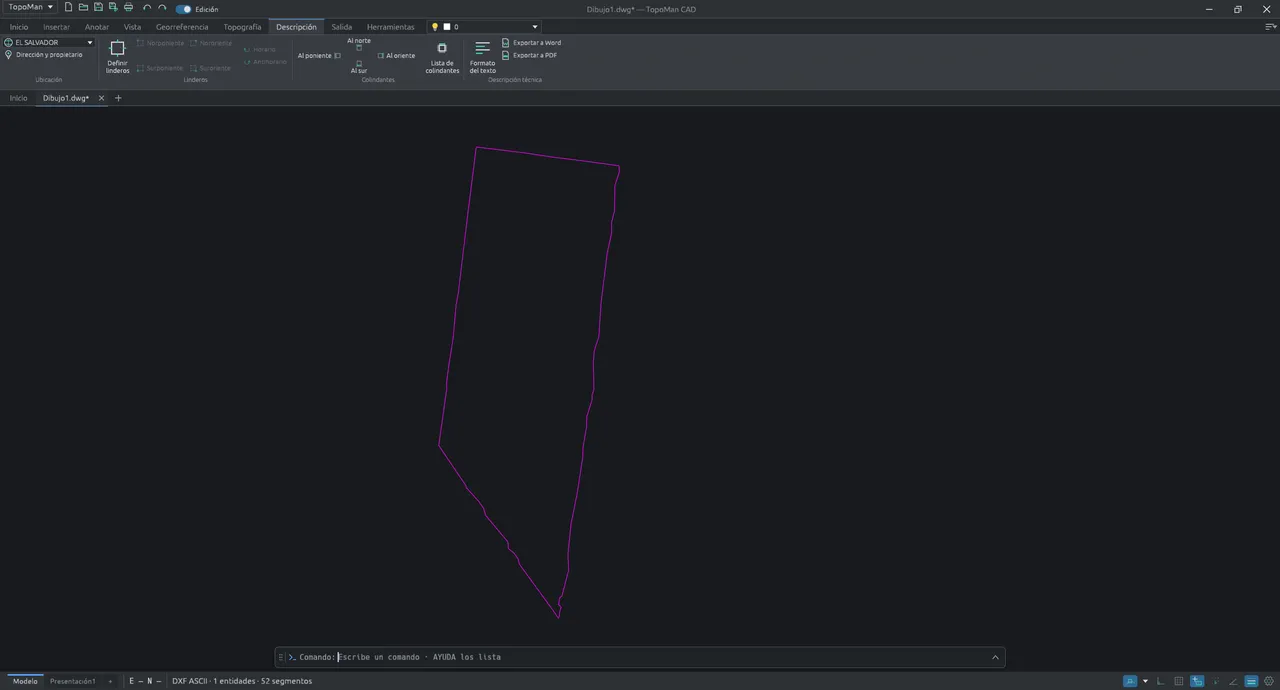
Task: Toggle ortho mode in status bar
Action: click(x=1160, y=681)
